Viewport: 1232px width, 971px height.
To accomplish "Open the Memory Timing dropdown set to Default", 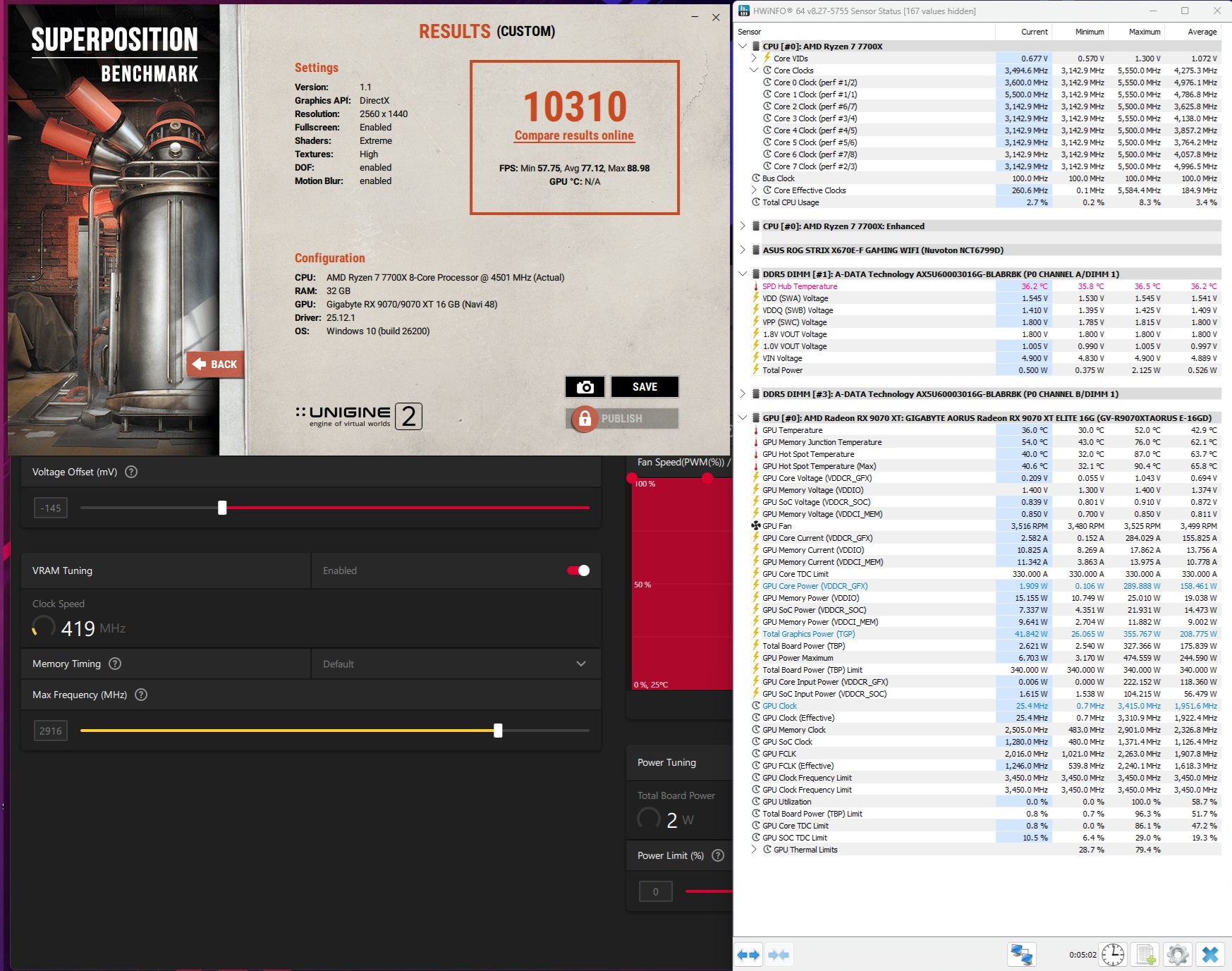I will [456, 664].
